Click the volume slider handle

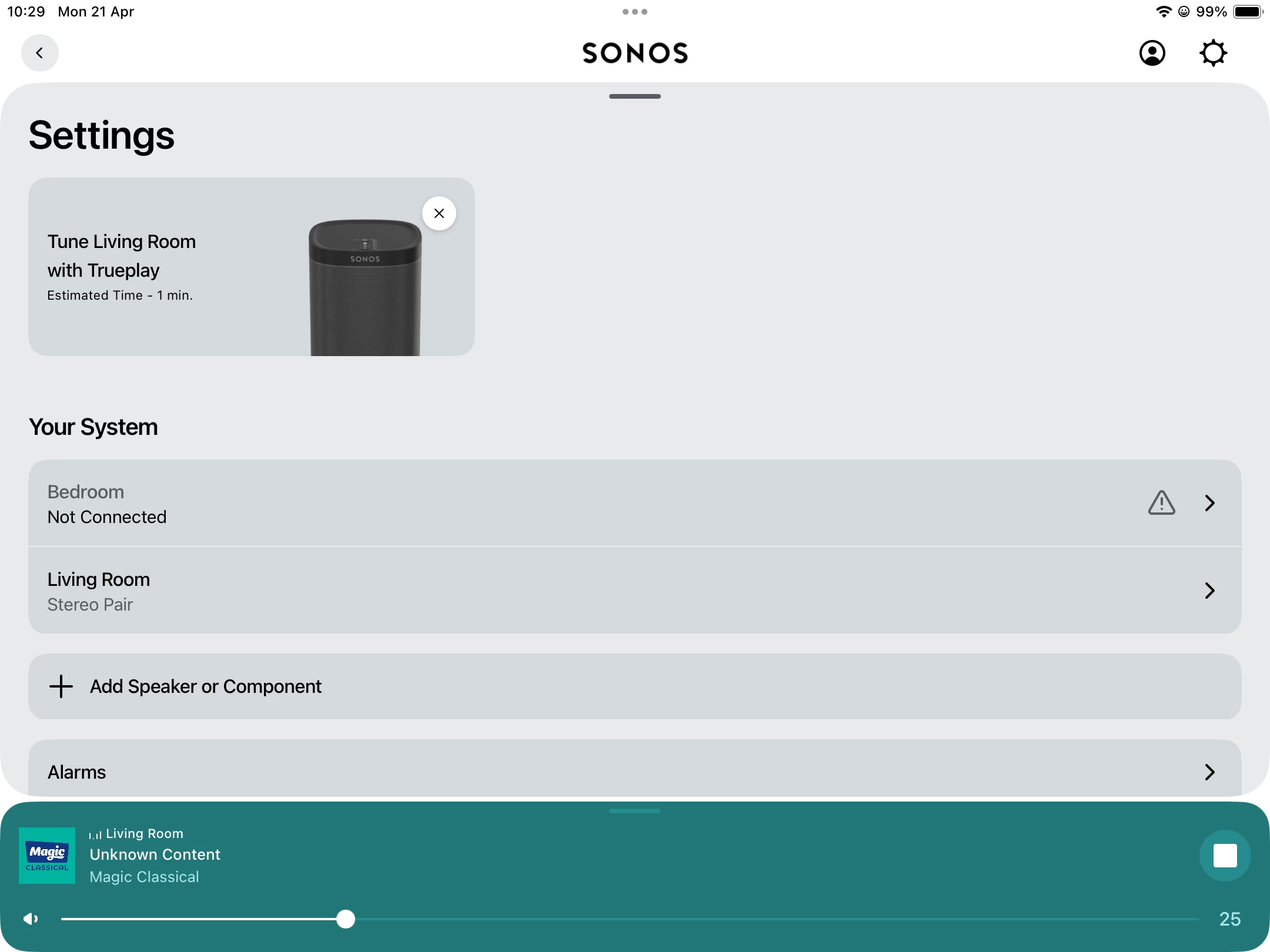346,919
